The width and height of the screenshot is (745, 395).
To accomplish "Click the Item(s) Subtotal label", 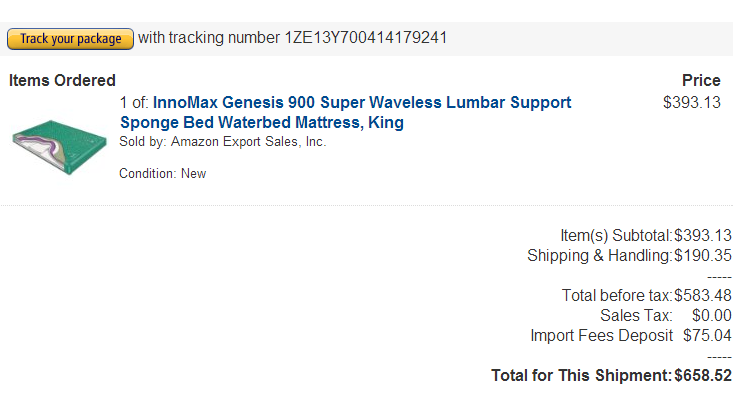I will pyautogui.click(x=617, y=235).
